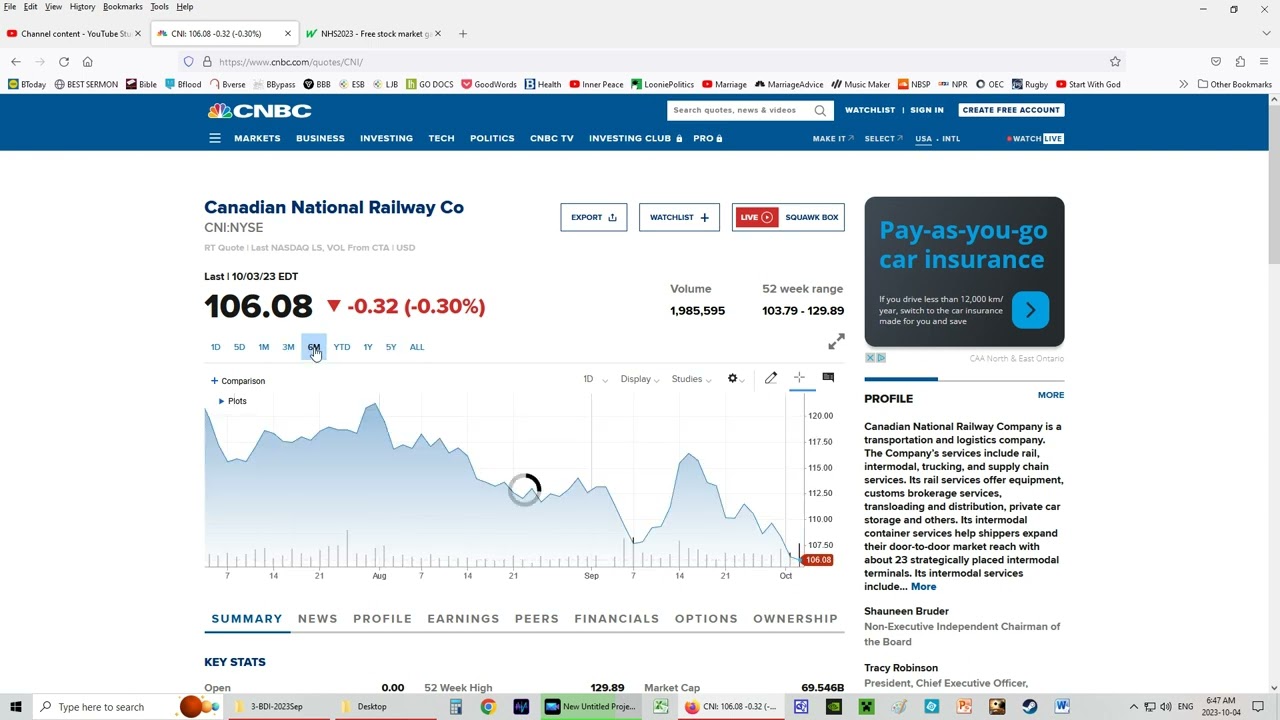The image size is (1280, 720).
Task: Click the search magnifier icon
Action: point(820,110)
